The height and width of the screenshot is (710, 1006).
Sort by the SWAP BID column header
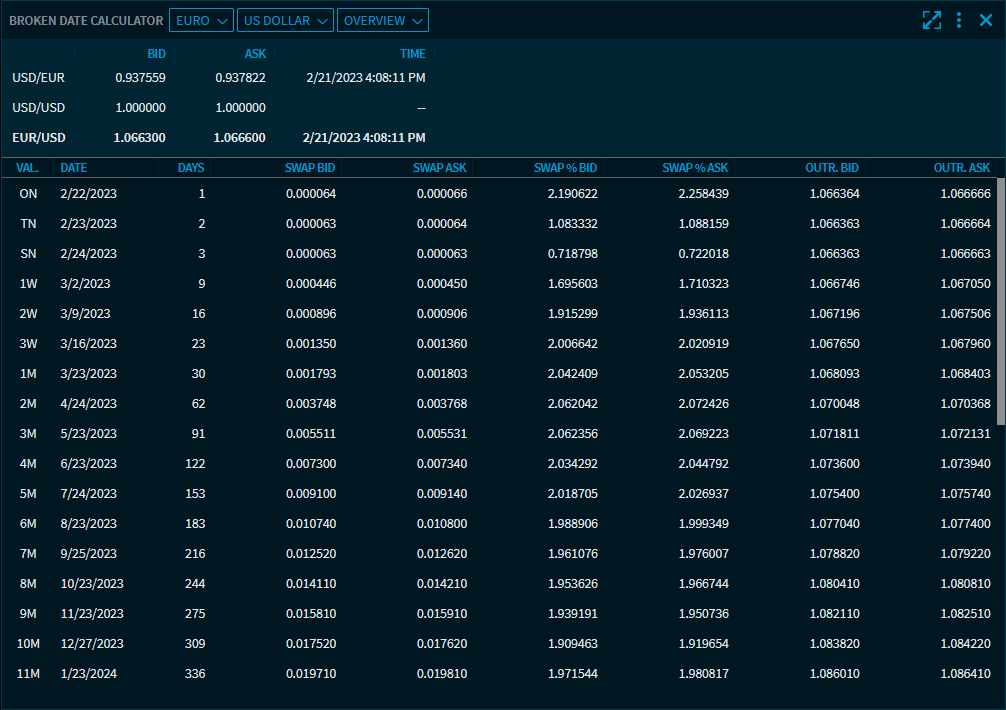click(310, 168)
